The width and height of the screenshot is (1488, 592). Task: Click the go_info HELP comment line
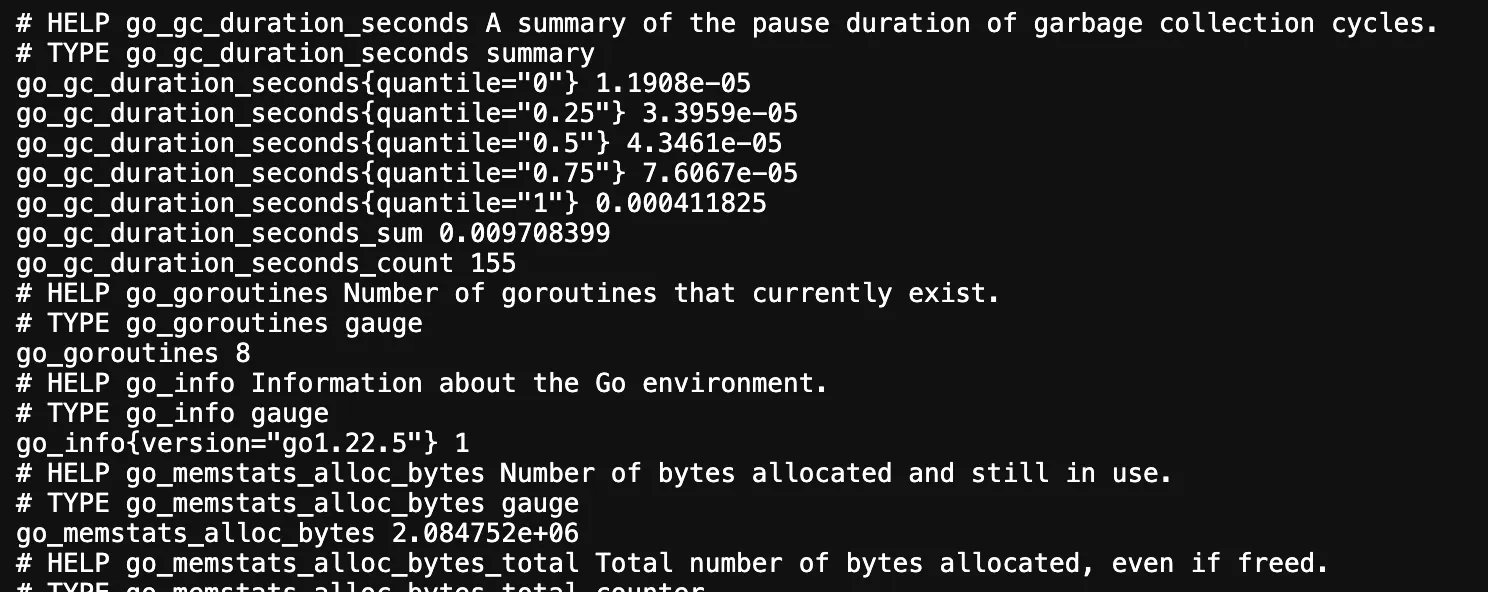pos(422,383)
